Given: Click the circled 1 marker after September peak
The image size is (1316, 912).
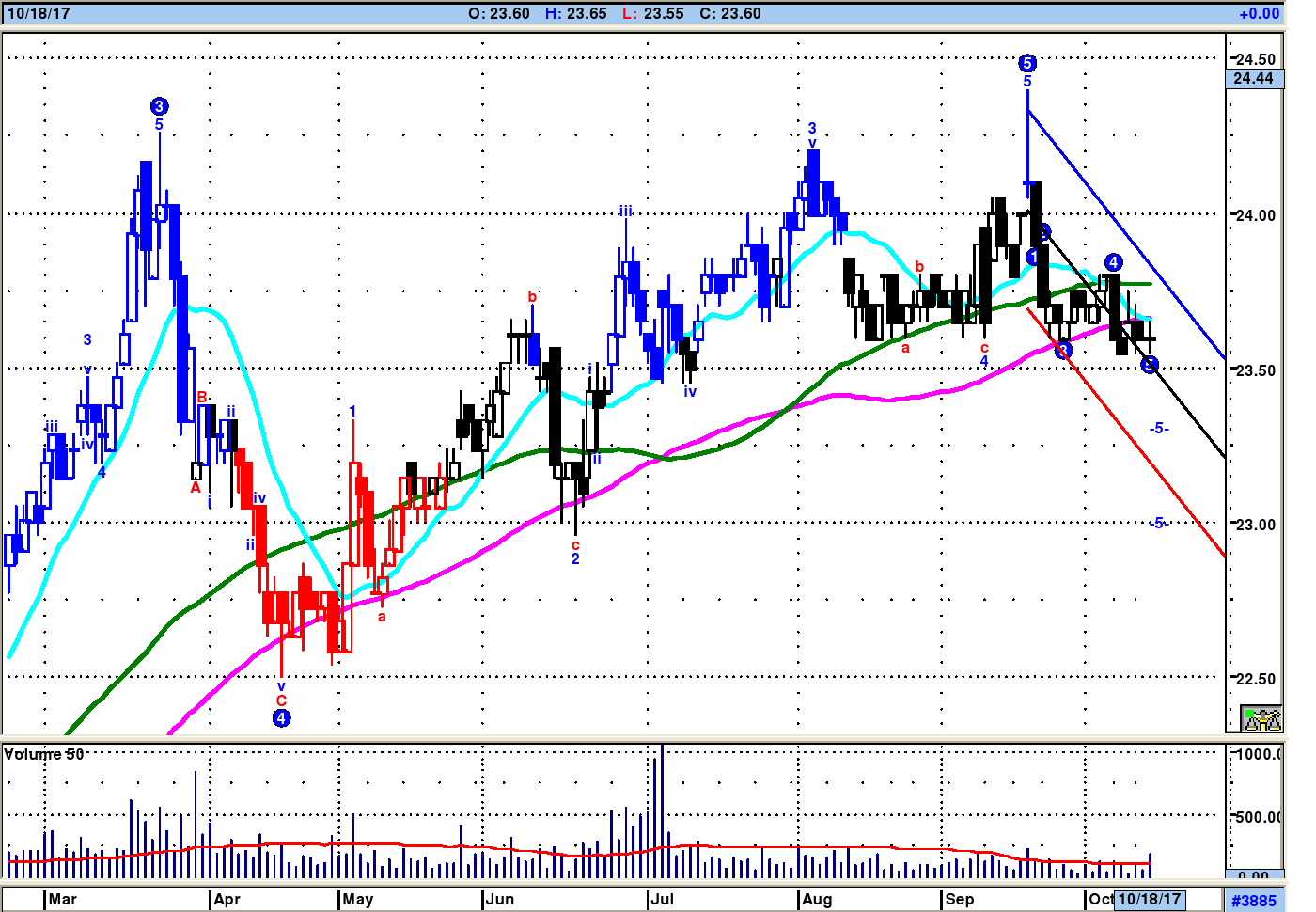Looking at the screenshot, I should coord(1033,257).
